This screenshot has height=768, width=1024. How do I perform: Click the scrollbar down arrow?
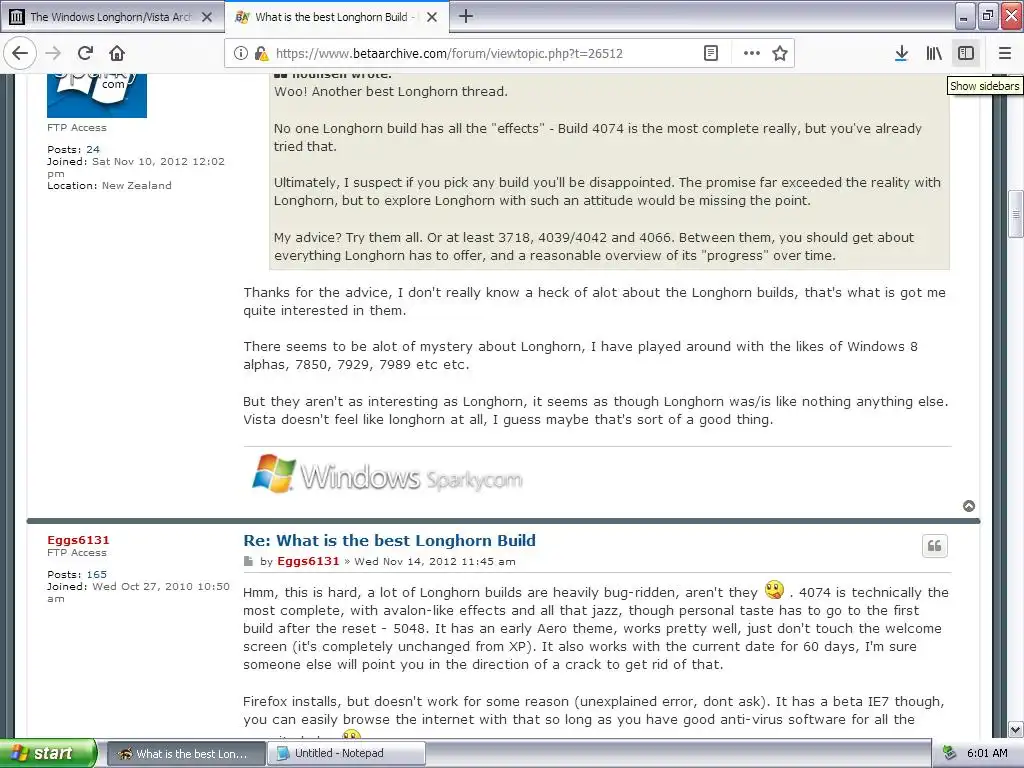[1016, 729]
